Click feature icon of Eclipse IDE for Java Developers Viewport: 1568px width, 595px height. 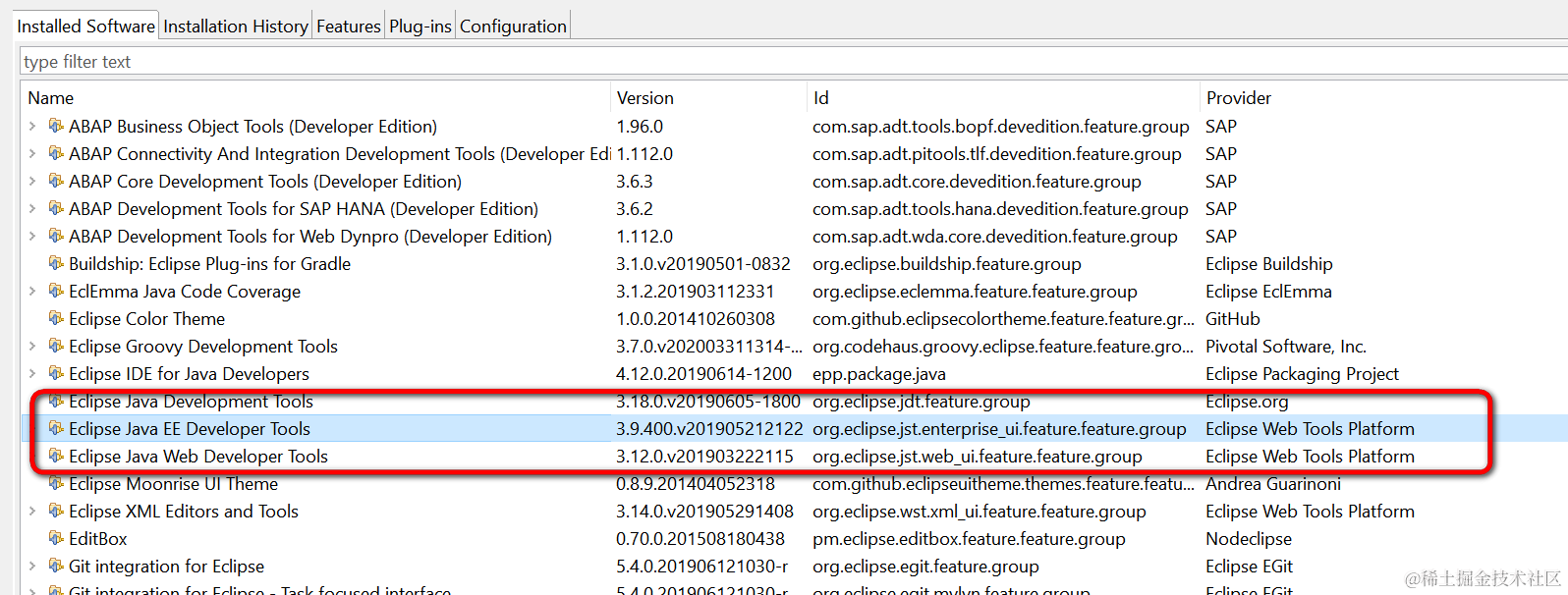[x=56, y=373]
